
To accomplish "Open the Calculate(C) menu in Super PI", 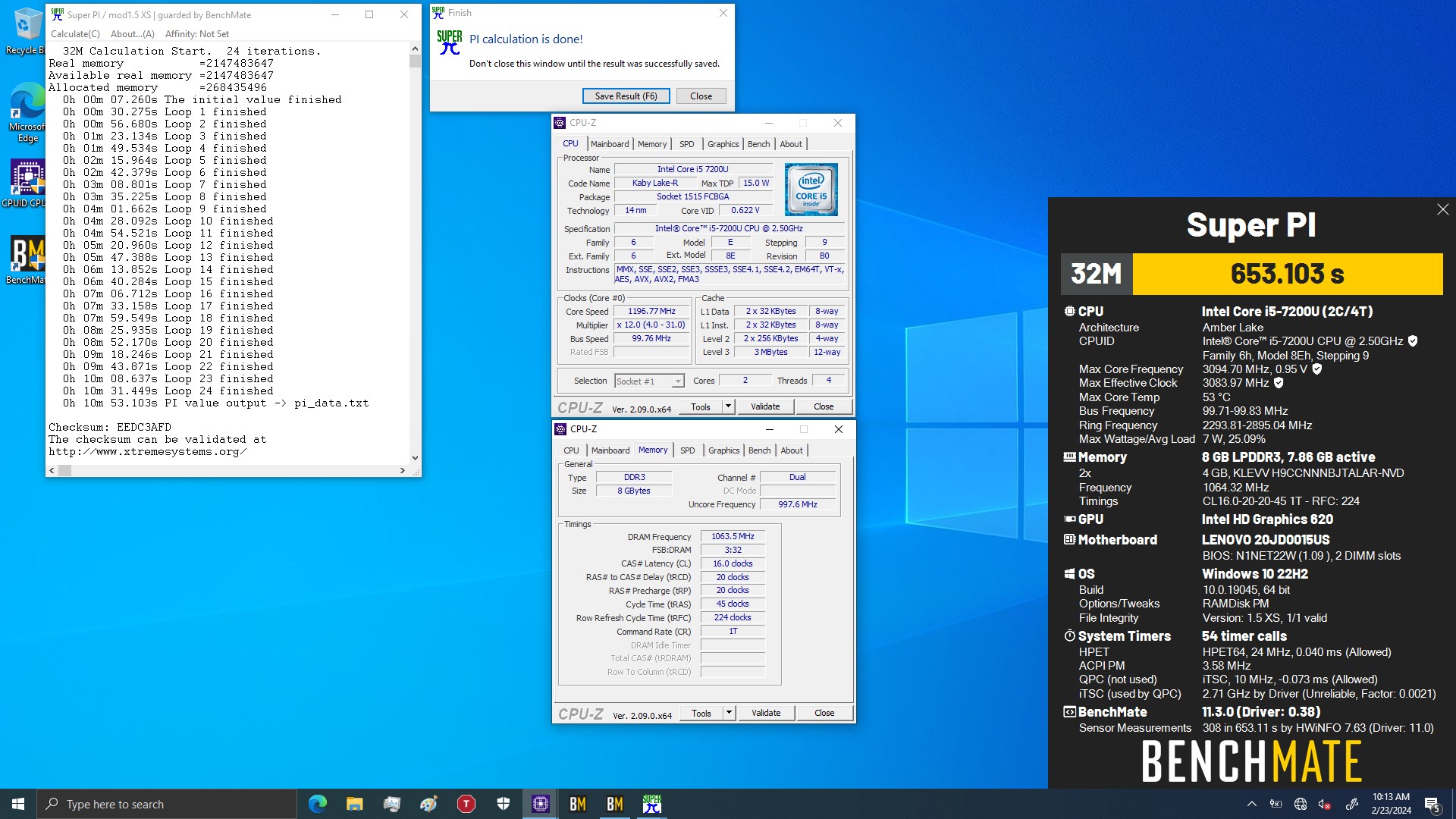I will coord(75,34).
